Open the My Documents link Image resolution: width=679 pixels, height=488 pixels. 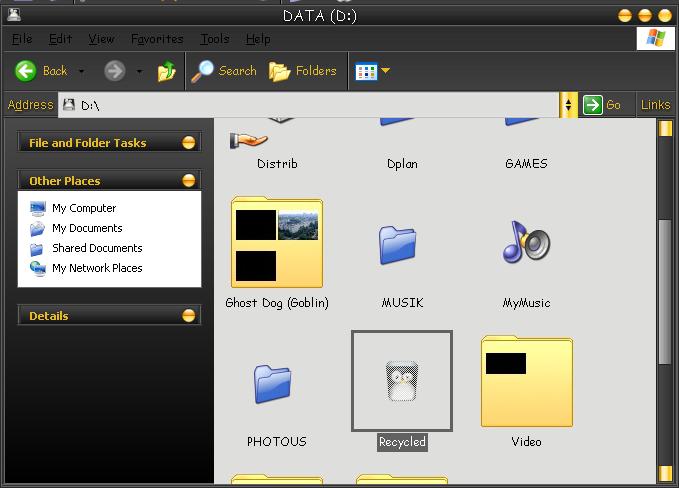[x=87, y=228]
